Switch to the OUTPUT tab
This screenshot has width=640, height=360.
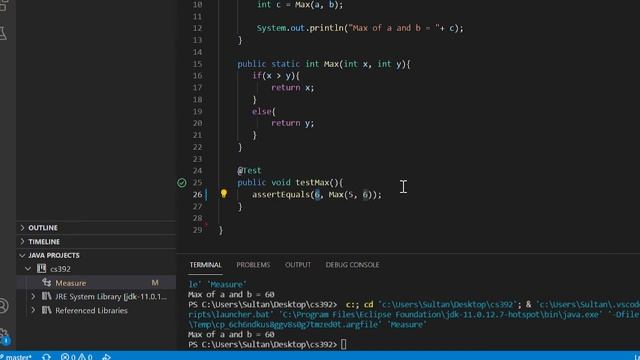(298, 264)
